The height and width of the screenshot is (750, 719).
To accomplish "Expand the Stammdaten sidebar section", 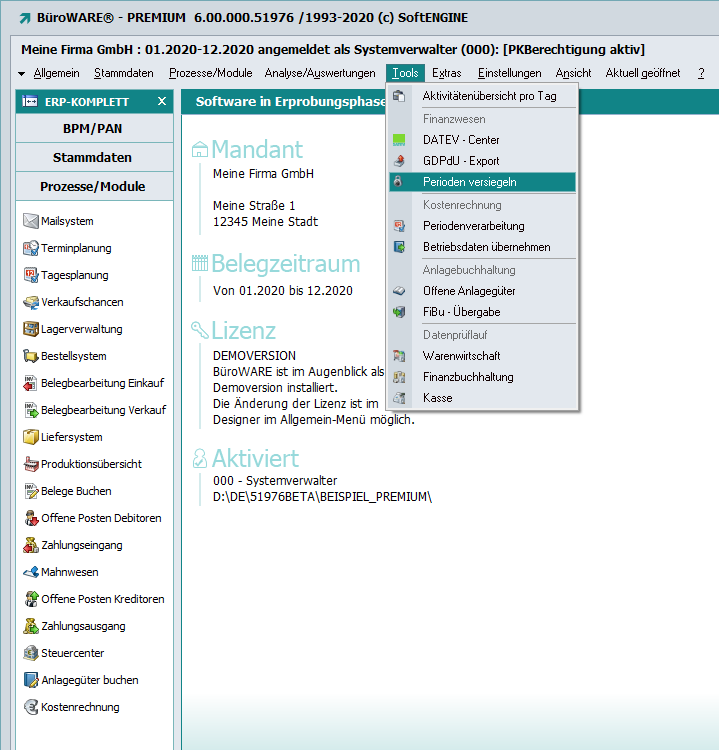I will 94,158.
